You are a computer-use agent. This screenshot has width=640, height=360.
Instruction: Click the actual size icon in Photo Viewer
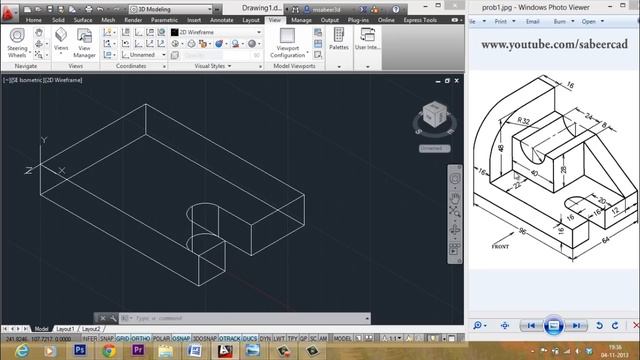[505, 325]
